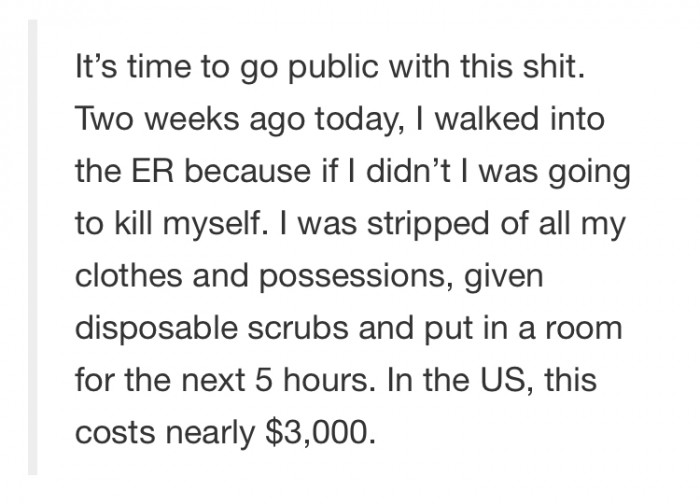Click the word "possessions,"
The image size is (700, 504).
pos(354,277)
